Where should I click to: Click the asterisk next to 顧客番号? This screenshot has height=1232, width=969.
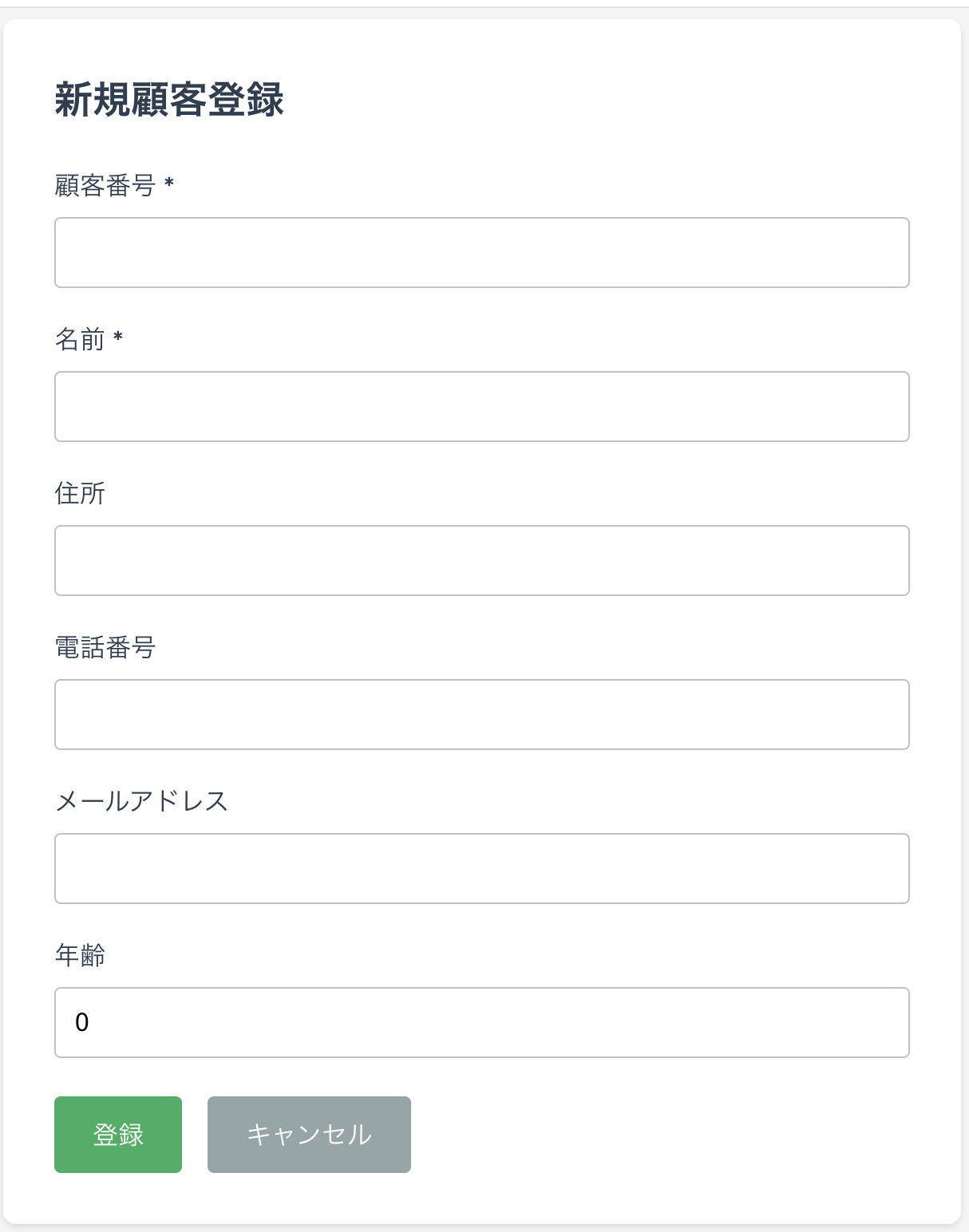168,184
